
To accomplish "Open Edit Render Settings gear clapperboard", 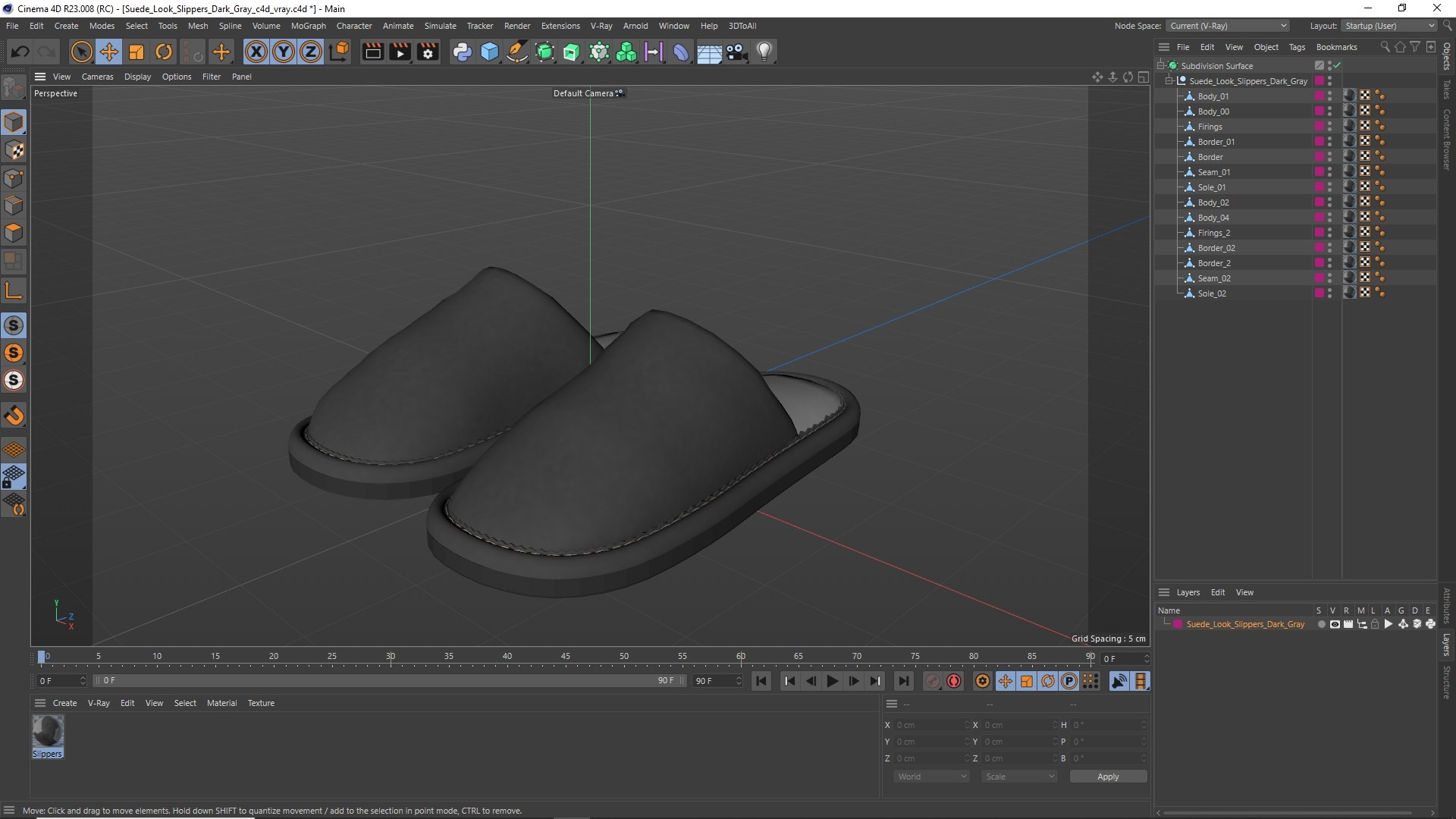I will click(x=428, y=52).
